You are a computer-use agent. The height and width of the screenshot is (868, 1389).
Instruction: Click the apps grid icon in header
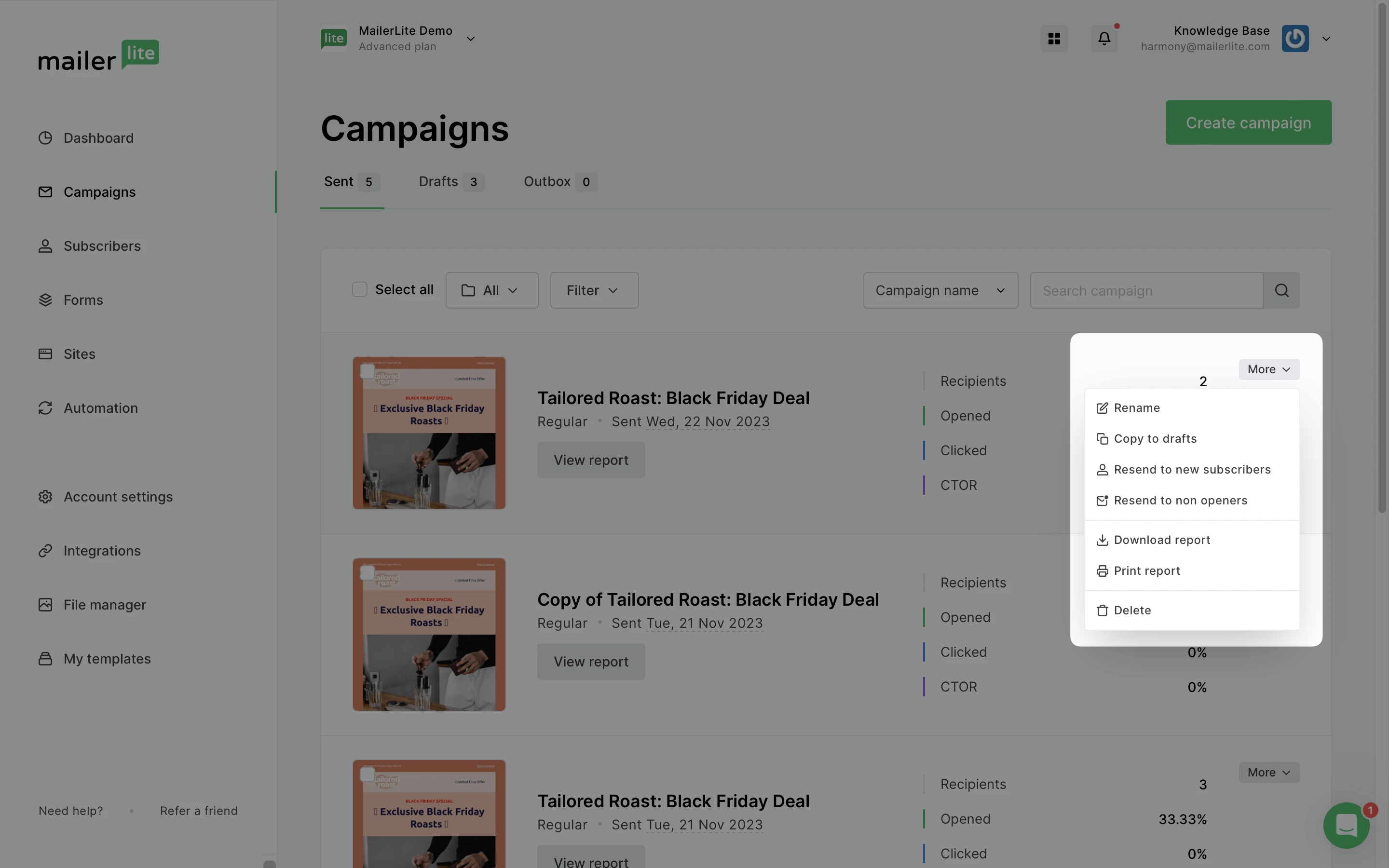[x=1054, y=39]
